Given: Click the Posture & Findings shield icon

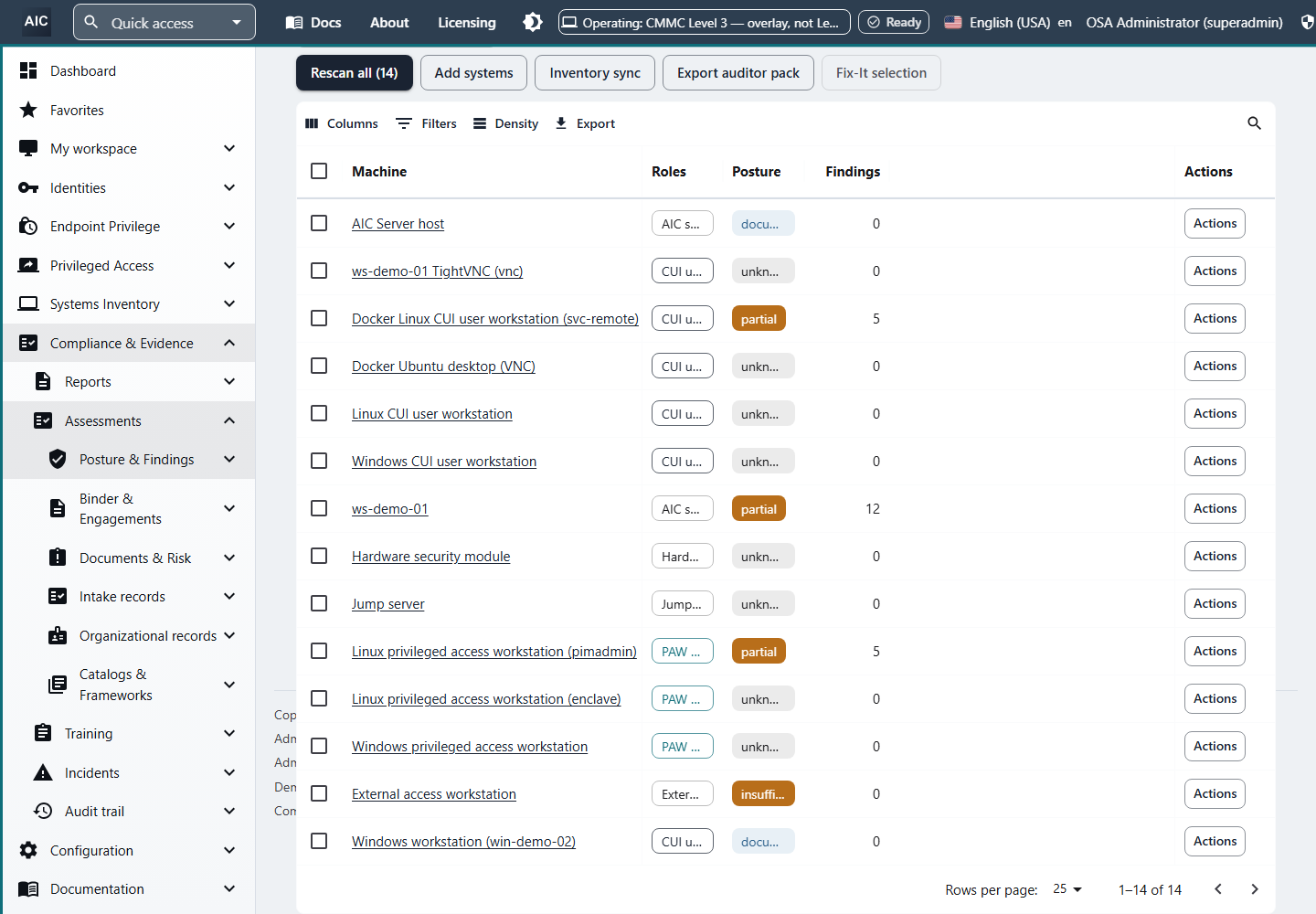Looking at the screenshot, I should click(x=58, y=459).
